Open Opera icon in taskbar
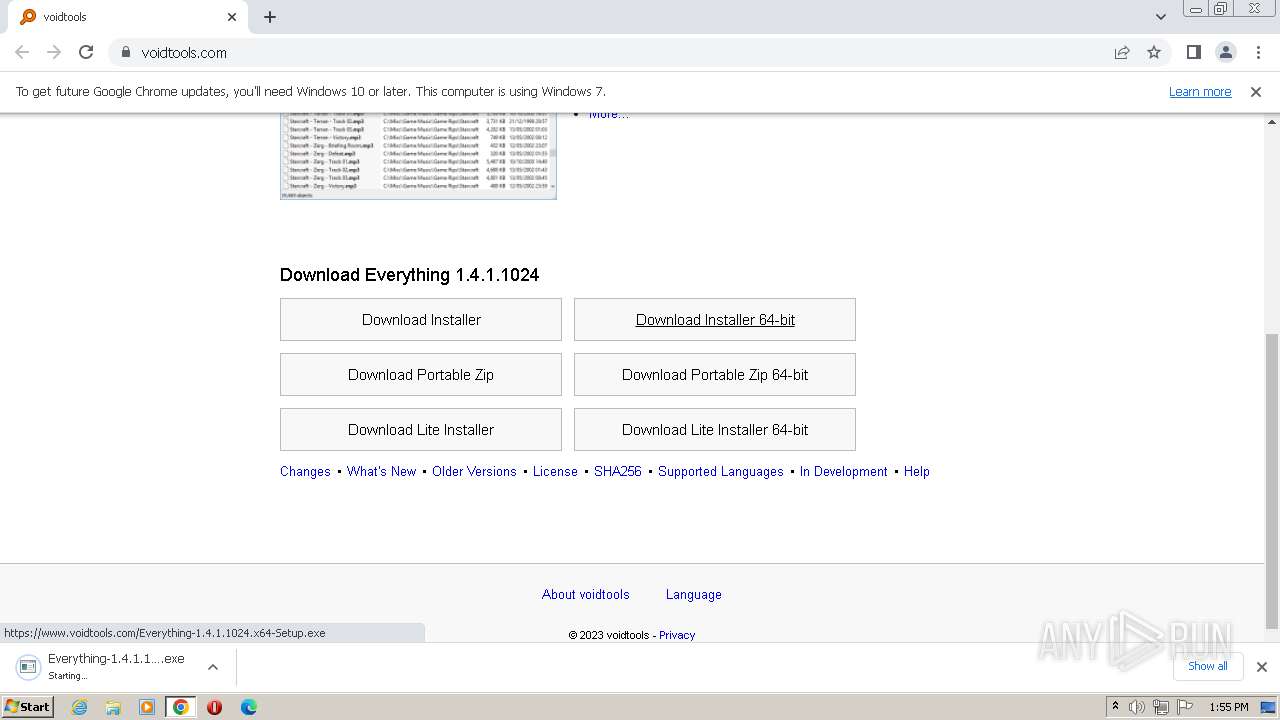Image resolution: width=1280 pixels, height=720 pixels. (x=215, y=707)
